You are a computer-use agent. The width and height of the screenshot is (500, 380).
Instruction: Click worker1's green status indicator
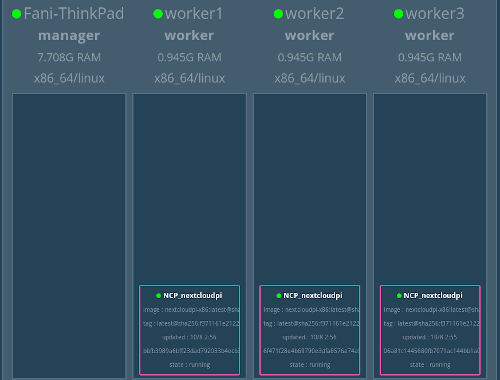(x=158, y=14)
